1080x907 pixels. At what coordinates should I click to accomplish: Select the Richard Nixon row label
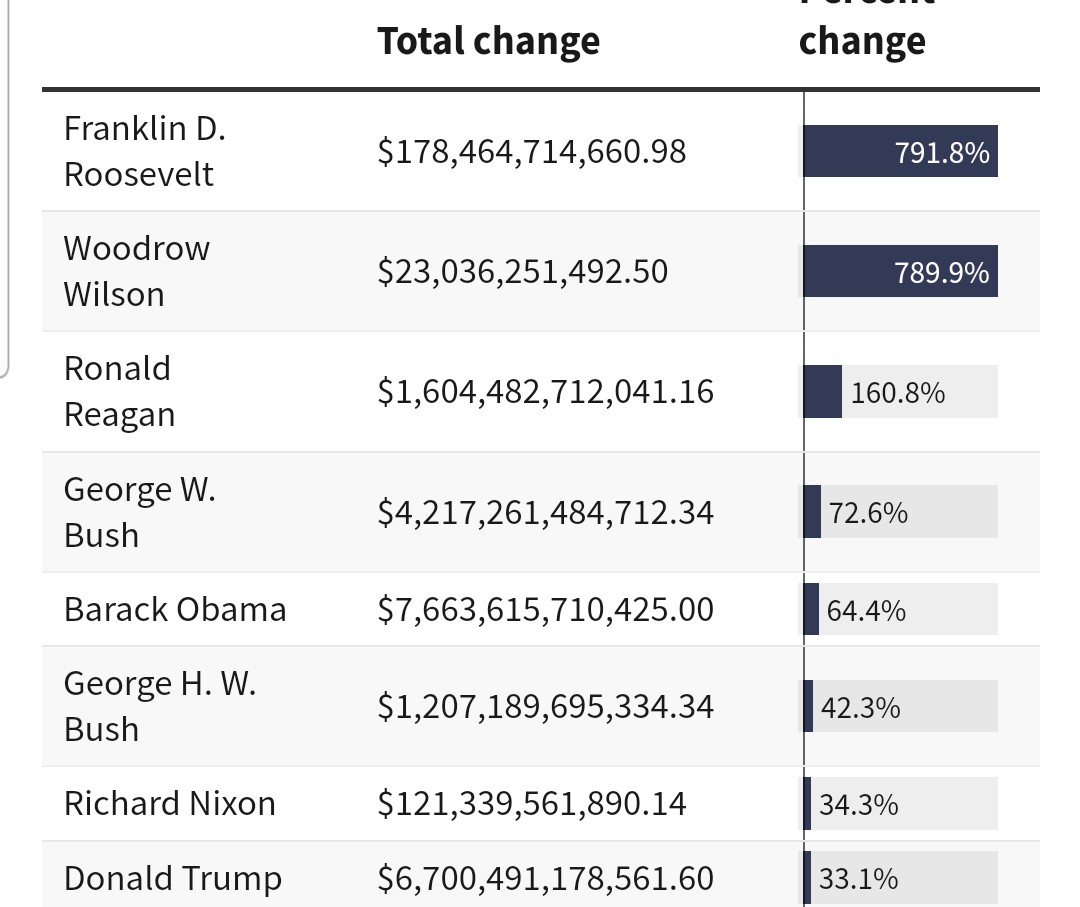tap(169, 804)
